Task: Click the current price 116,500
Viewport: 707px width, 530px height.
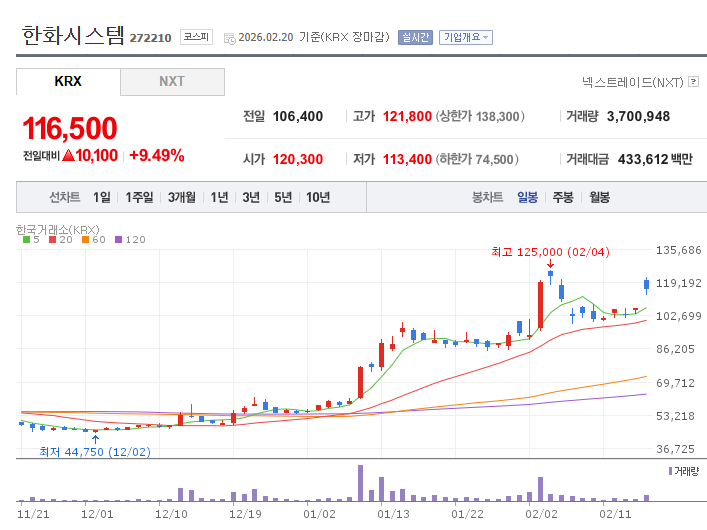Action: pos(70,129)
